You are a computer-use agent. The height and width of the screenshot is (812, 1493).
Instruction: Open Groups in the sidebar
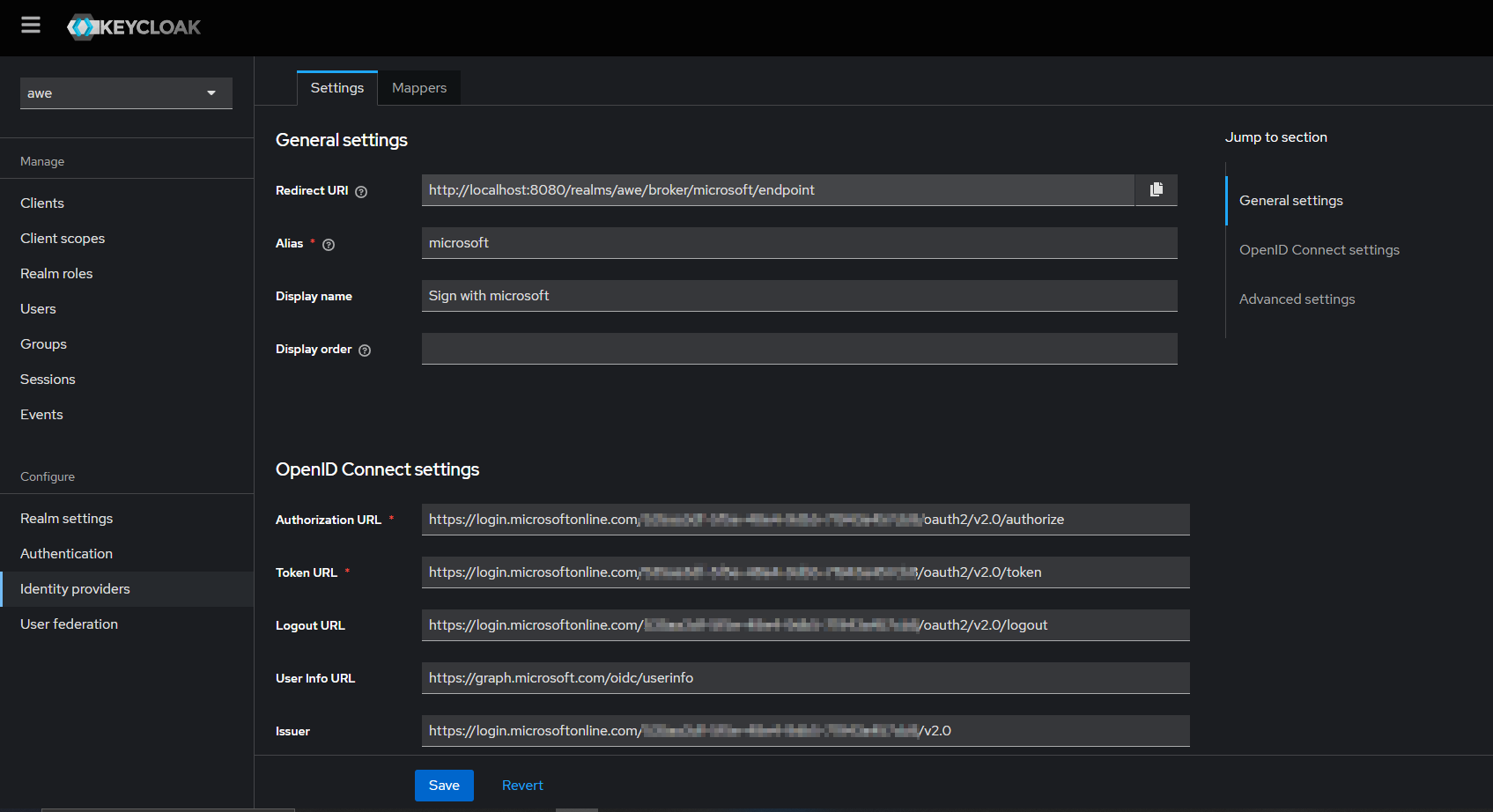127,344
